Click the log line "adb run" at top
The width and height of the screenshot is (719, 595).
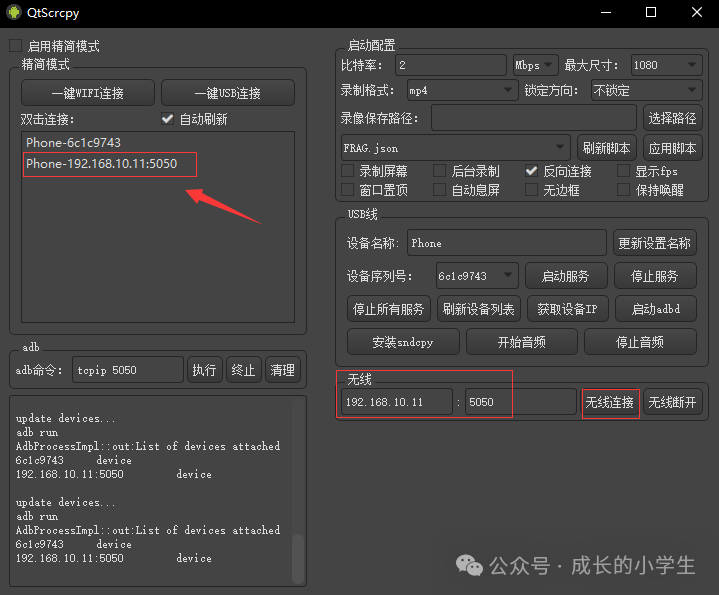[37, 432]
